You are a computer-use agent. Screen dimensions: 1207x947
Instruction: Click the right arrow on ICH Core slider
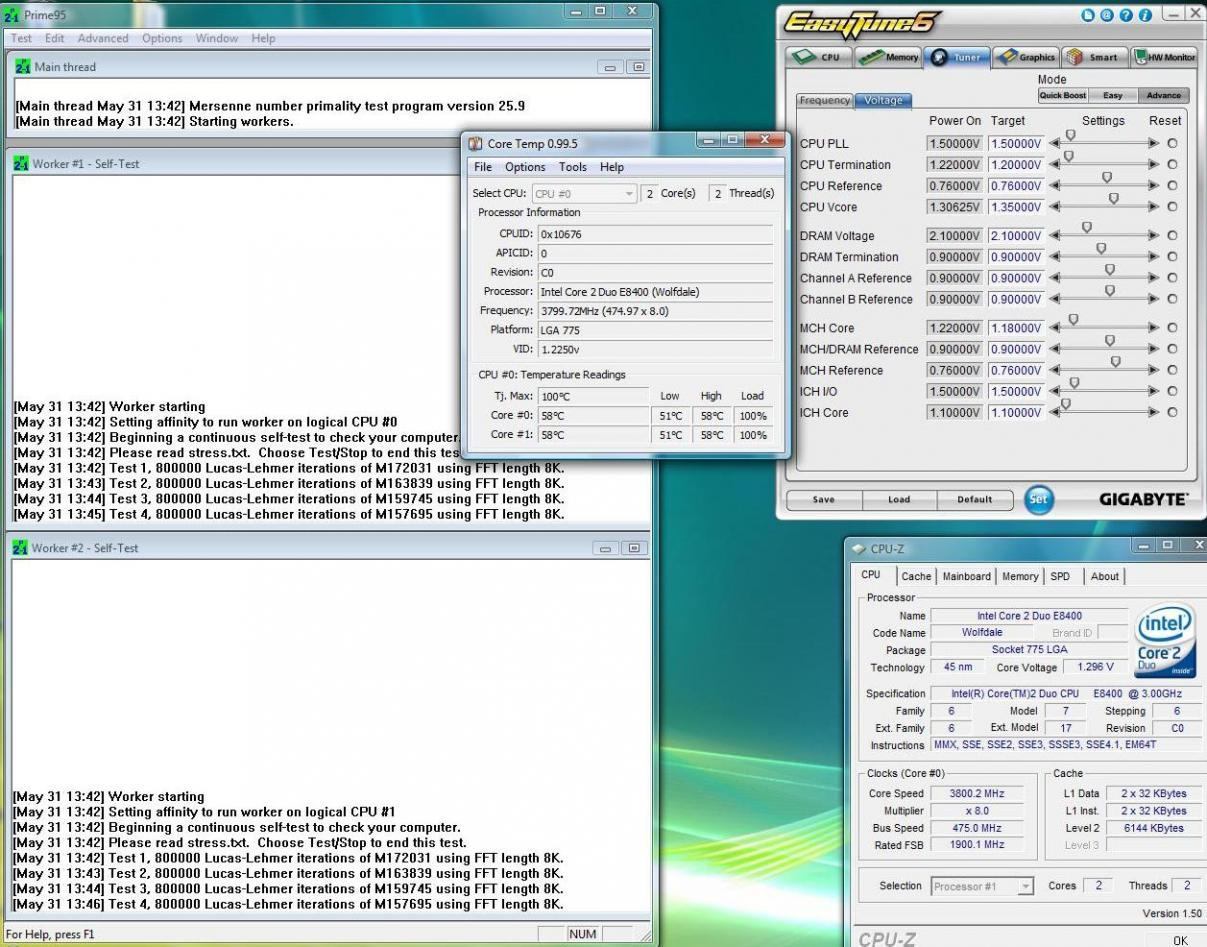(x=1154, y=412)
